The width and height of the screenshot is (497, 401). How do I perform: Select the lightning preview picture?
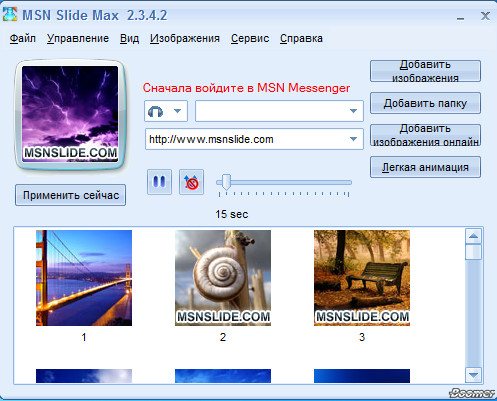click(70, 114)
